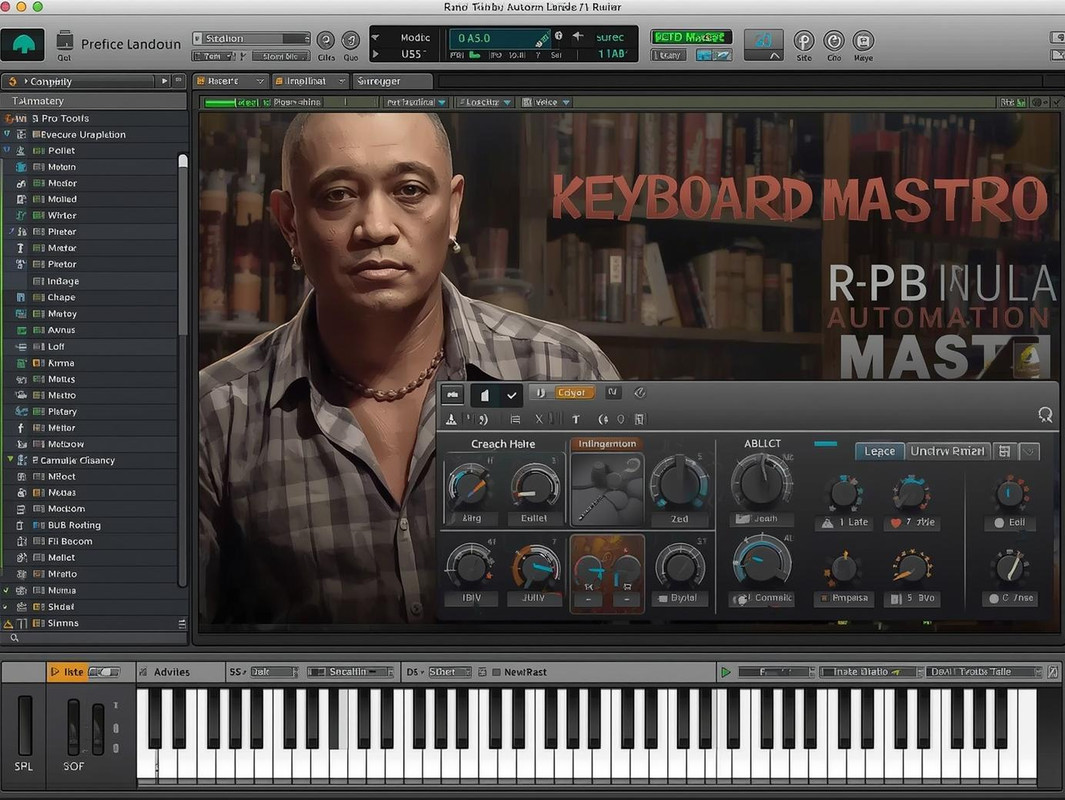Open the Sncallin dropdown
Image resolution: width=1065 pixels, height=800 pixels.
[x=350, y=672]
